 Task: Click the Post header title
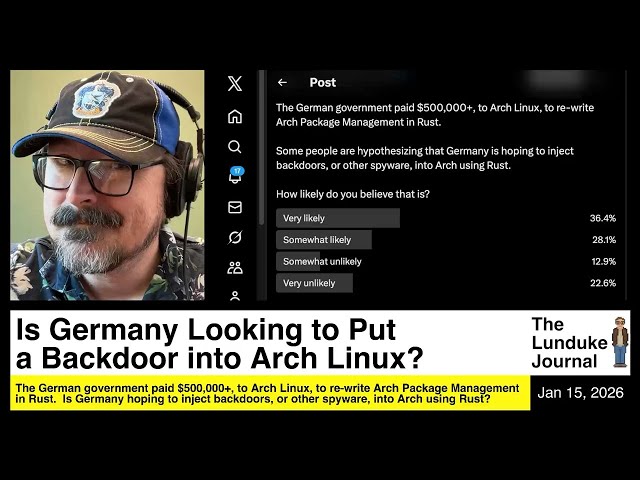pyautogui.click(x=322, y=82)
